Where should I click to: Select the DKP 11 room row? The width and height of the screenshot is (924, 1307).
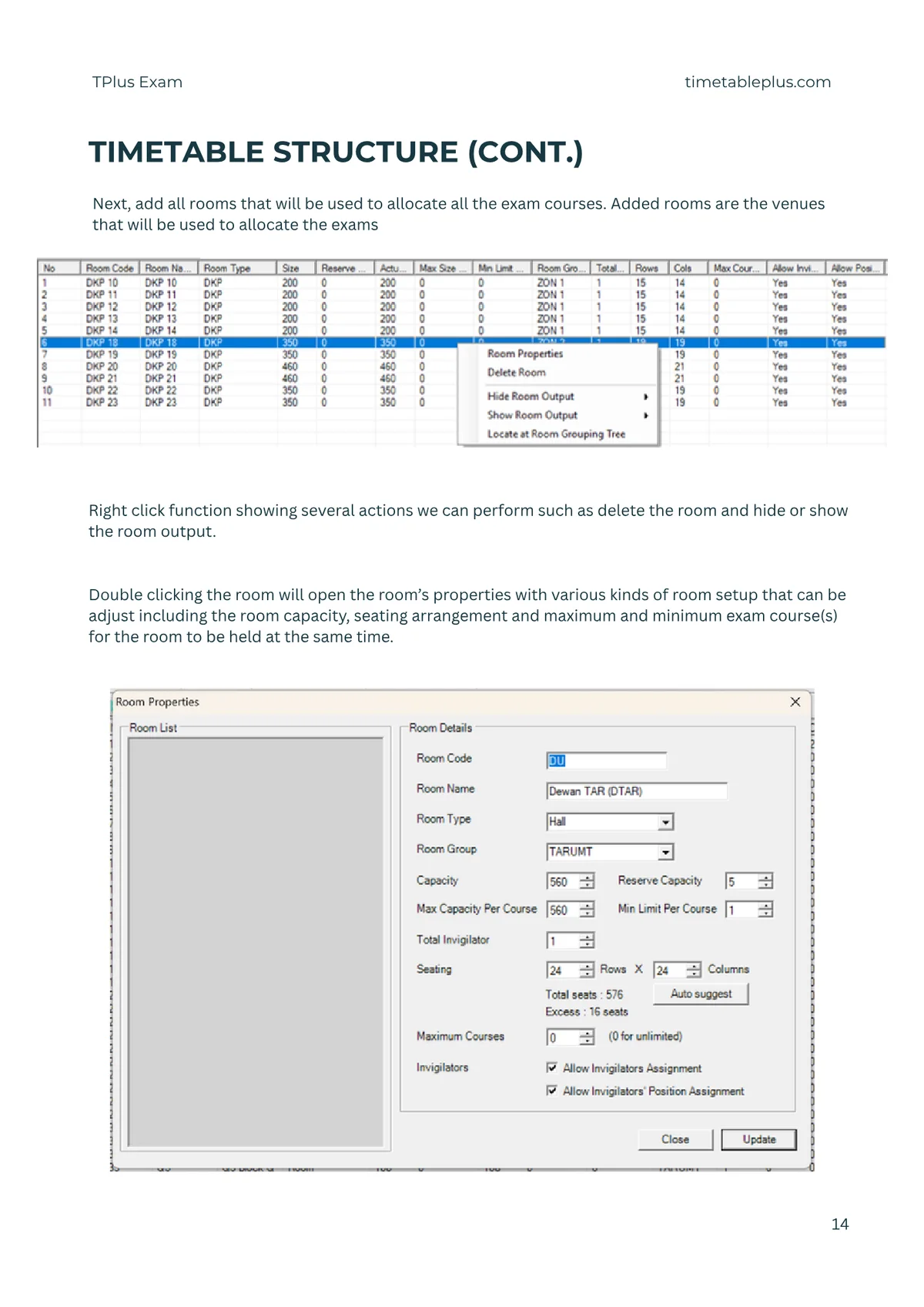click(462, 294)
